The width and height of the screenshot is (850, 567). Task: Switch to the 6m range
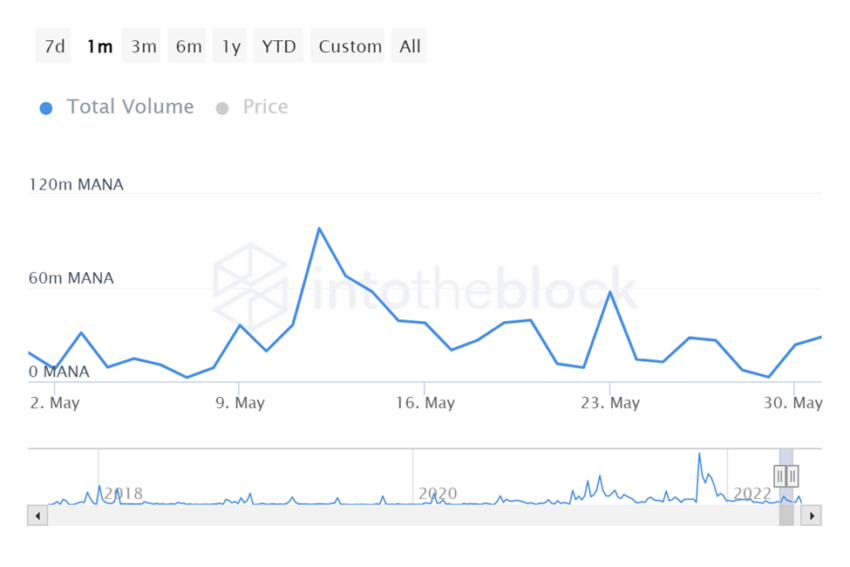pyautogui.click(x=188, y=46)
